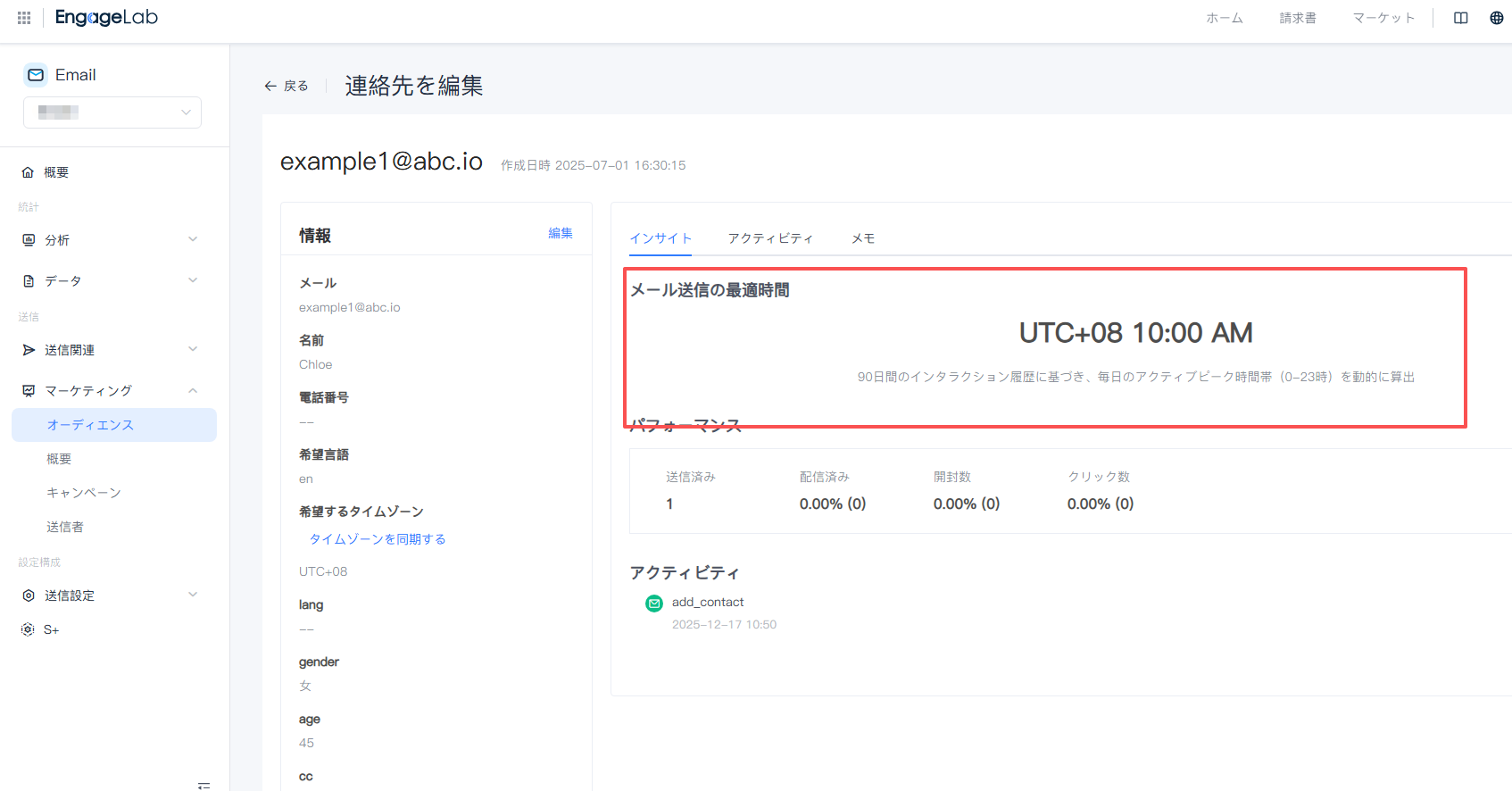Click the 編集 link in info panel
1512x791 pixels.
(561, 233)
